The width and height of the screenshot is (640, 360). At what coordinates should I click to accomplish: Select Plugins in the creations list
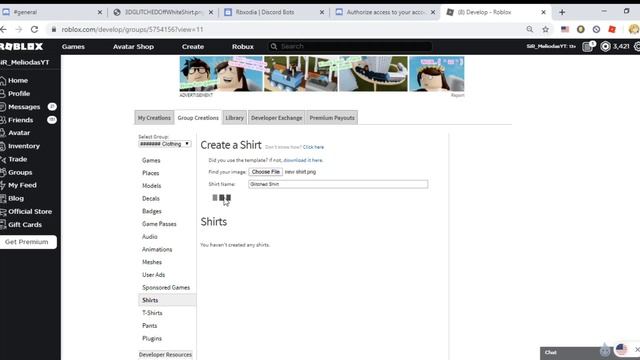pos(152,338)
